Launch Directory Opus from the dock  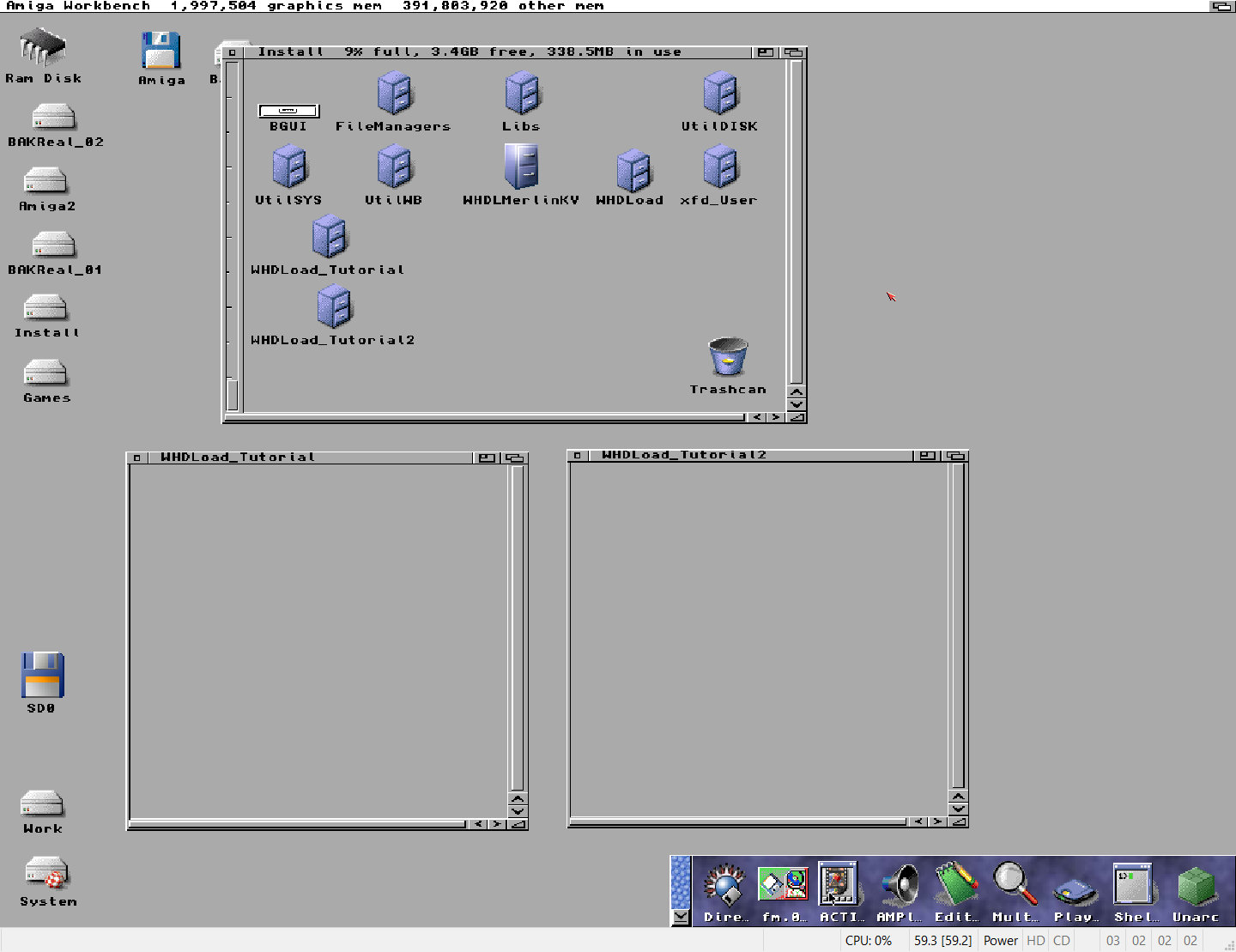pos(724,886)
